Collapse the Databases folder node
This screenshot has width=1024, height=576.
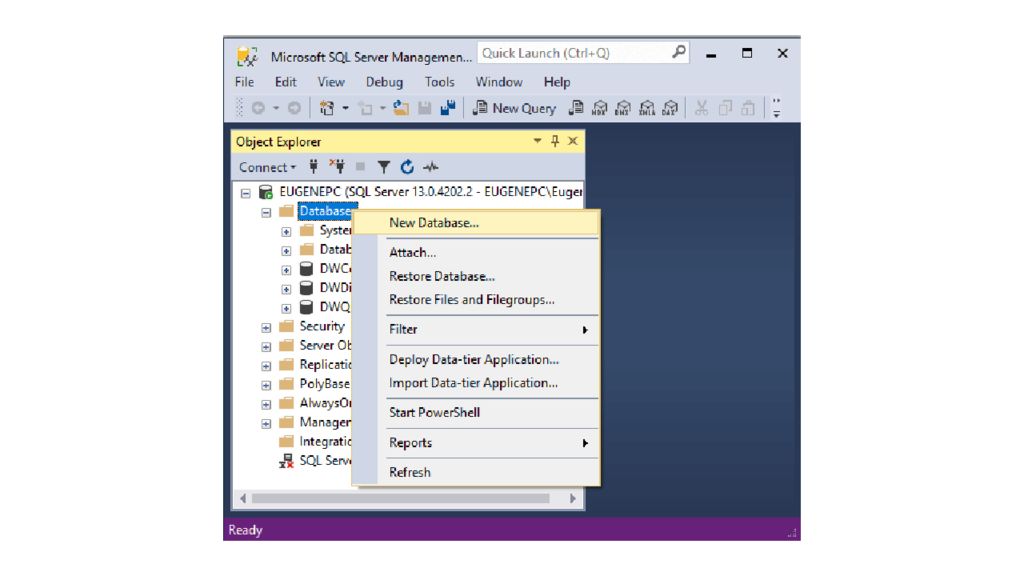266,212
